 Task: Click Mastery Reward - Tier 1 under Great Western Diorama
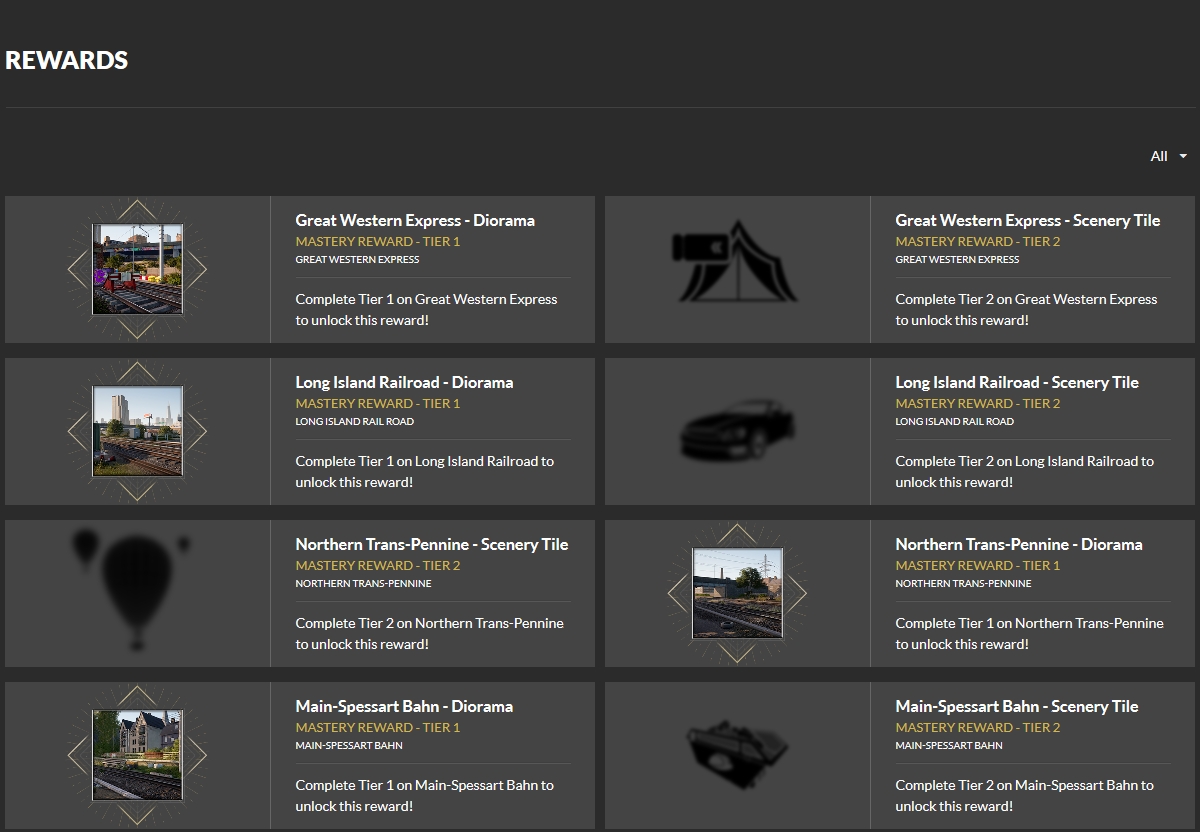[x=378, y=241]
